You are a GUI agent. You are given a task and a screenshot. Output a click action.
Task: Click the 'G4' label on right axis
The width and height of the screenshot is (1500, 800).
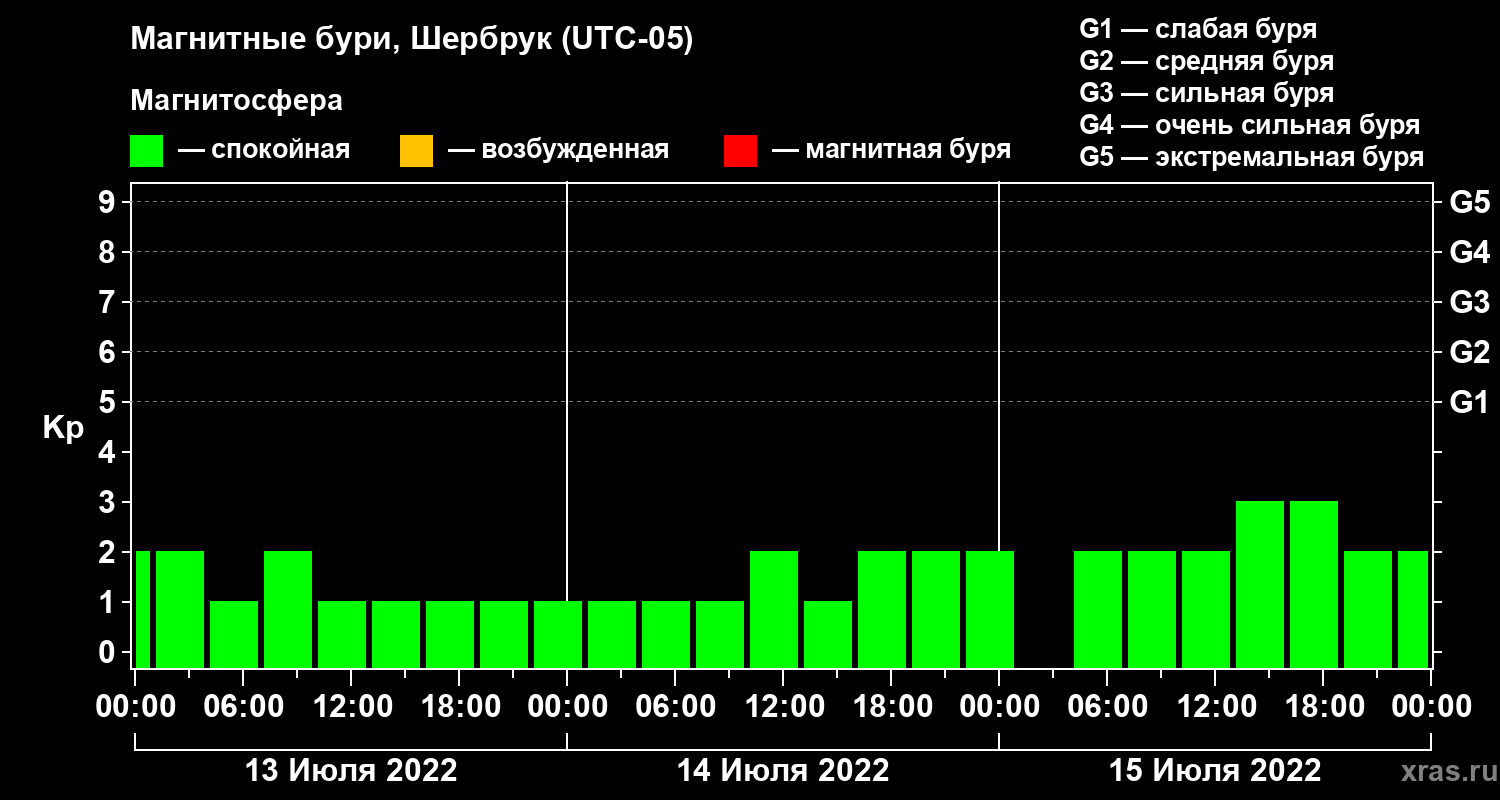[x=1470, y=252]
